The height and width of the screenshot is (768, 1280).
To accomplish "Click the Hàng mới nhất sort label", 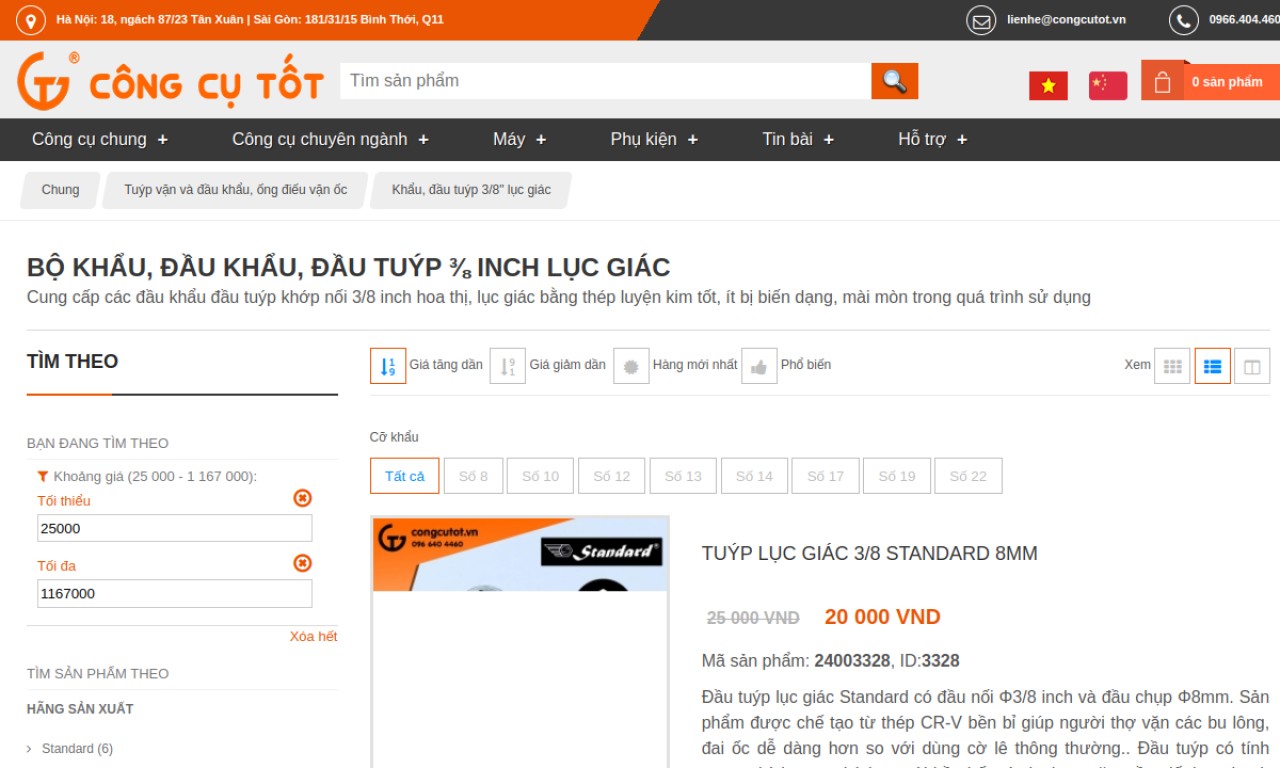I will [x=695, y=365].
